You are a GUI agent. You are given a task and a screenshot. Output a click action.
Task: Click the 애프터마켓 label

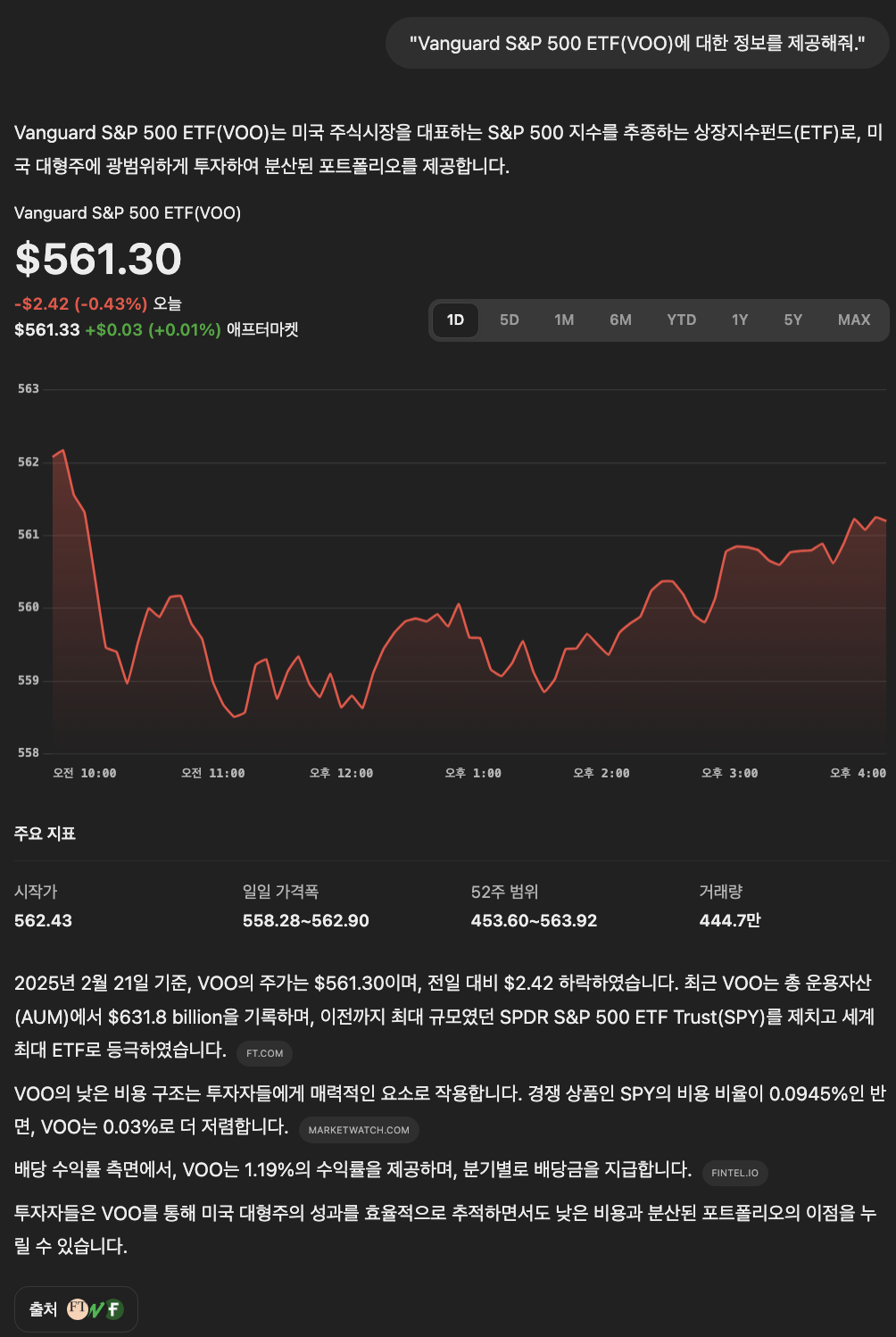pyautogui.click(x=262, y=329)
